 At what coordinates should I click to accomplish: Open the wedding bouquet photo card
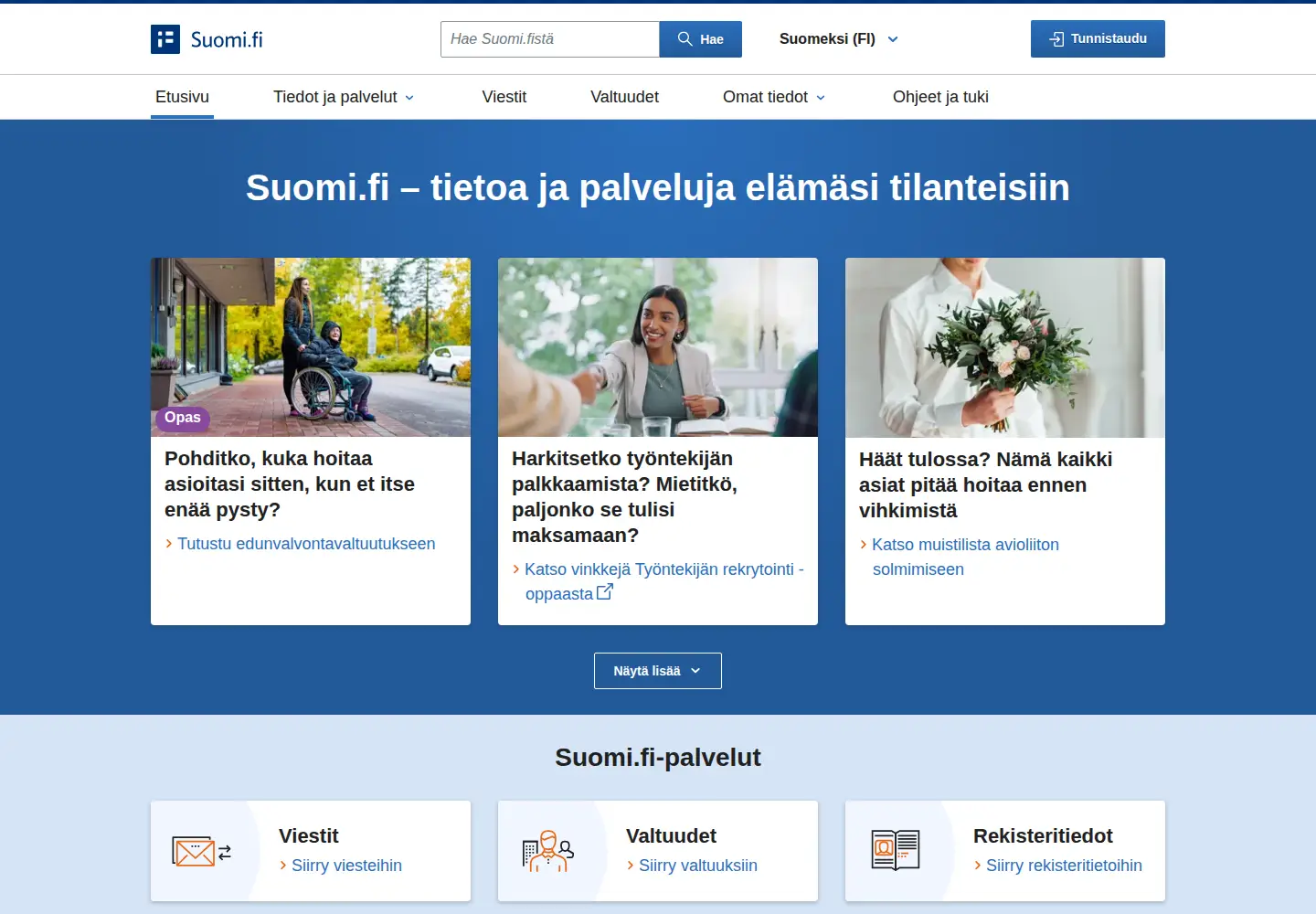tap(1005, 347)
